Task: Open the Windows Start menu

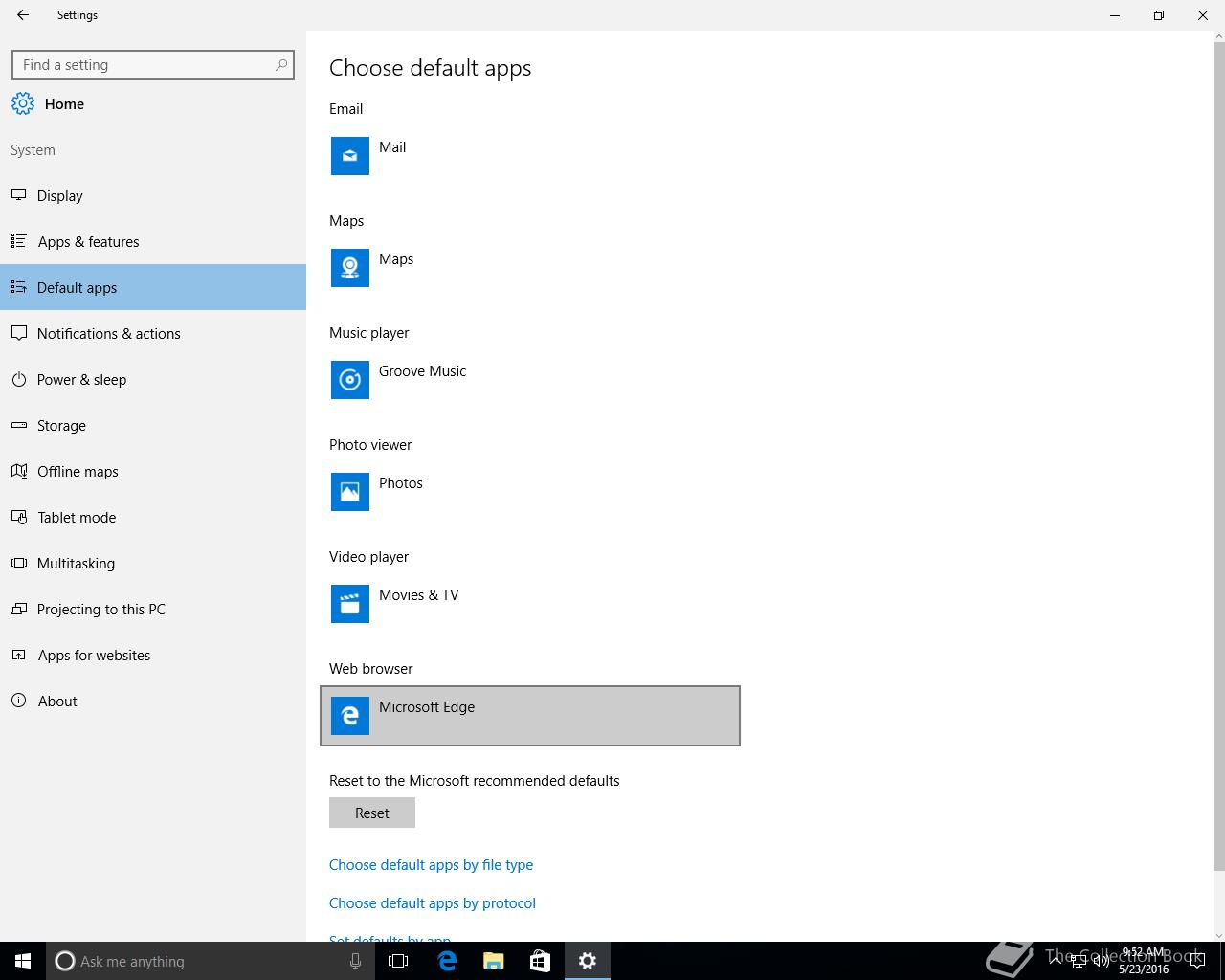Action: (x=23, y=961)
